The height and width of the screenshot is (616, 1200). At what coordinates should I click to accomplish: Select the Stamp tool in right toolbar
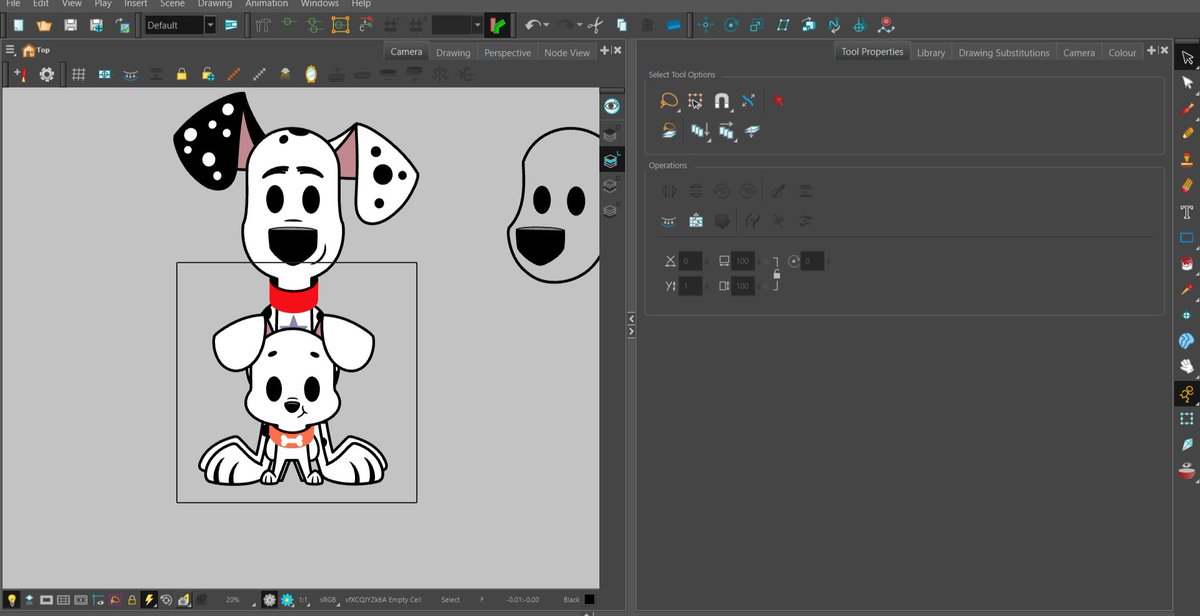point(1187,160)
